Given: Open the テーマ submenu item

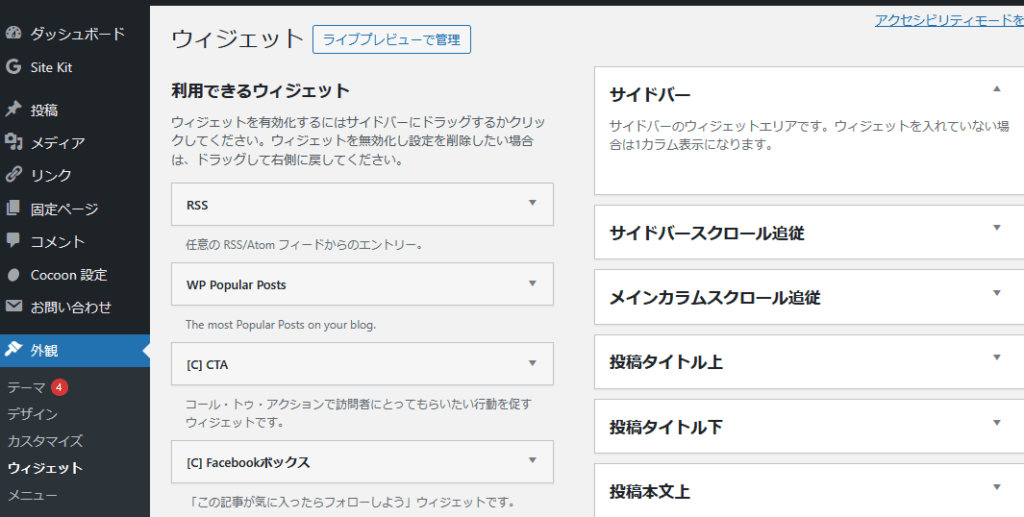Looking at the screenshot, I should click(26, 387).
